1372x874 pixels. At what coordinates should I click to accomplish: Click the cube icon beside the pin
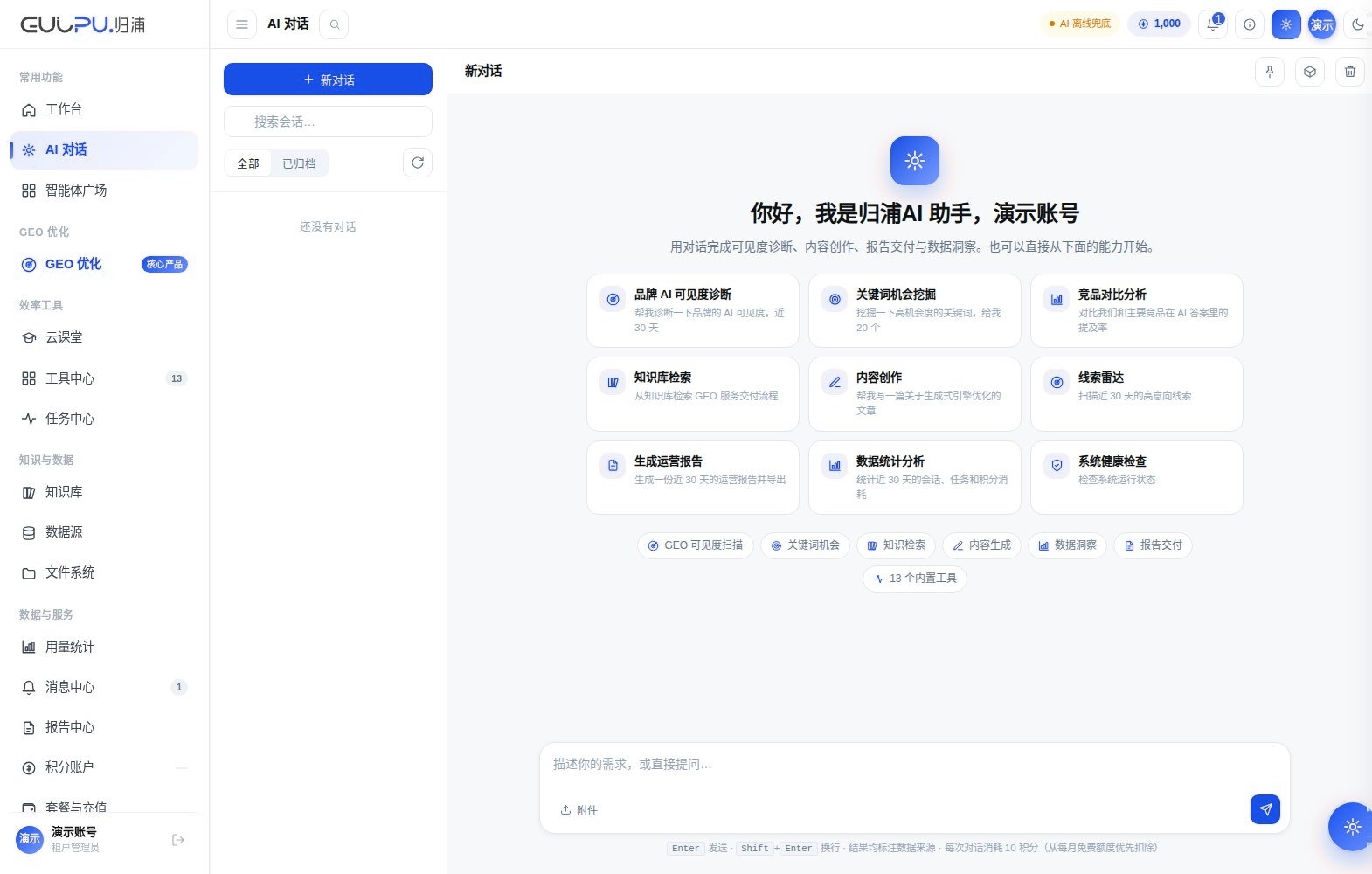click(1310, 72)
